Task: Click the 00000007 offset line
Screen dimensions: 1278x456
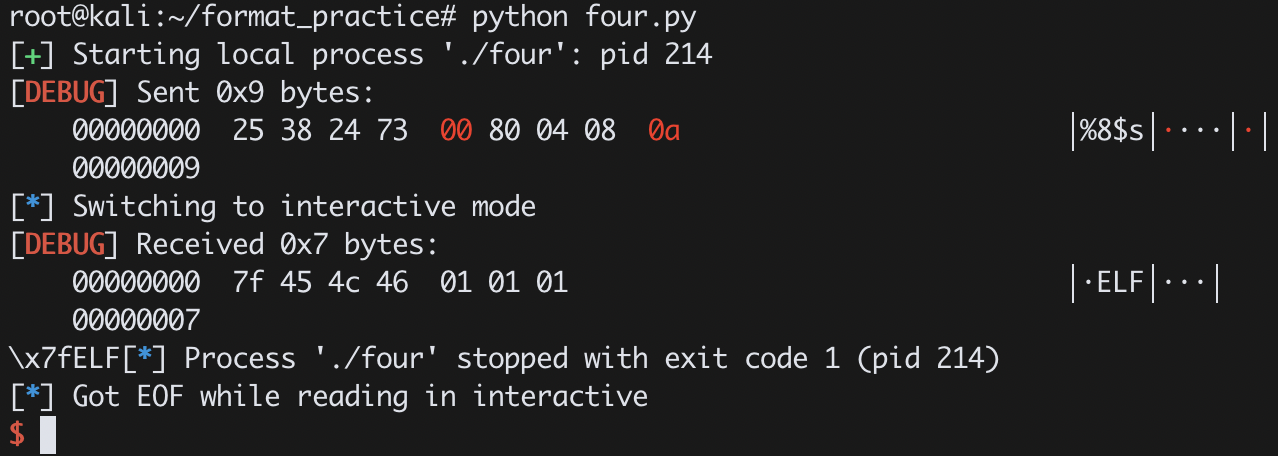Action: (136, 320)
